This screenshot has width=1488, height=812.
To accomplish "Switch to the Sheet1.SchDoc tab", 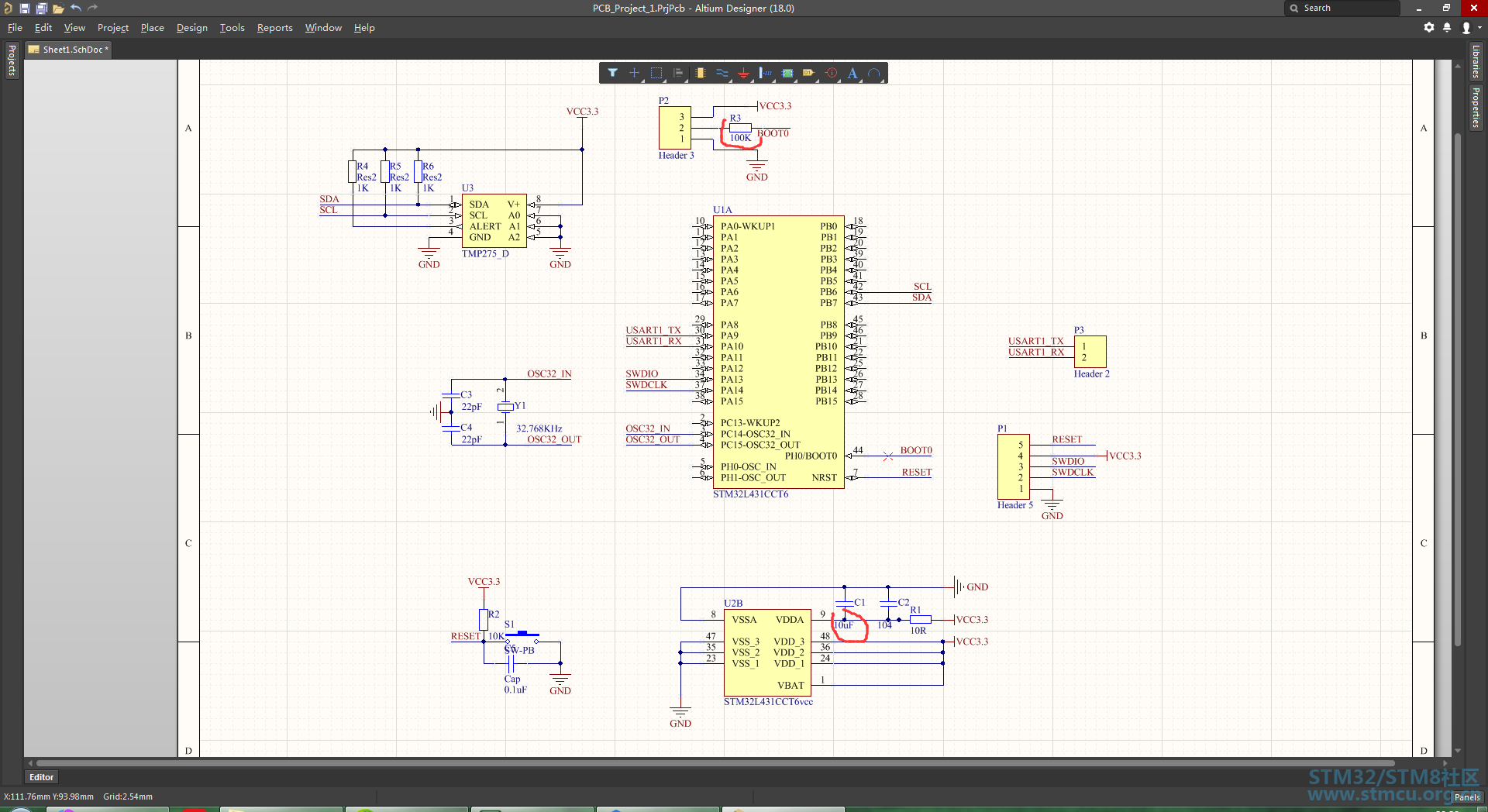I will point(69,50).
